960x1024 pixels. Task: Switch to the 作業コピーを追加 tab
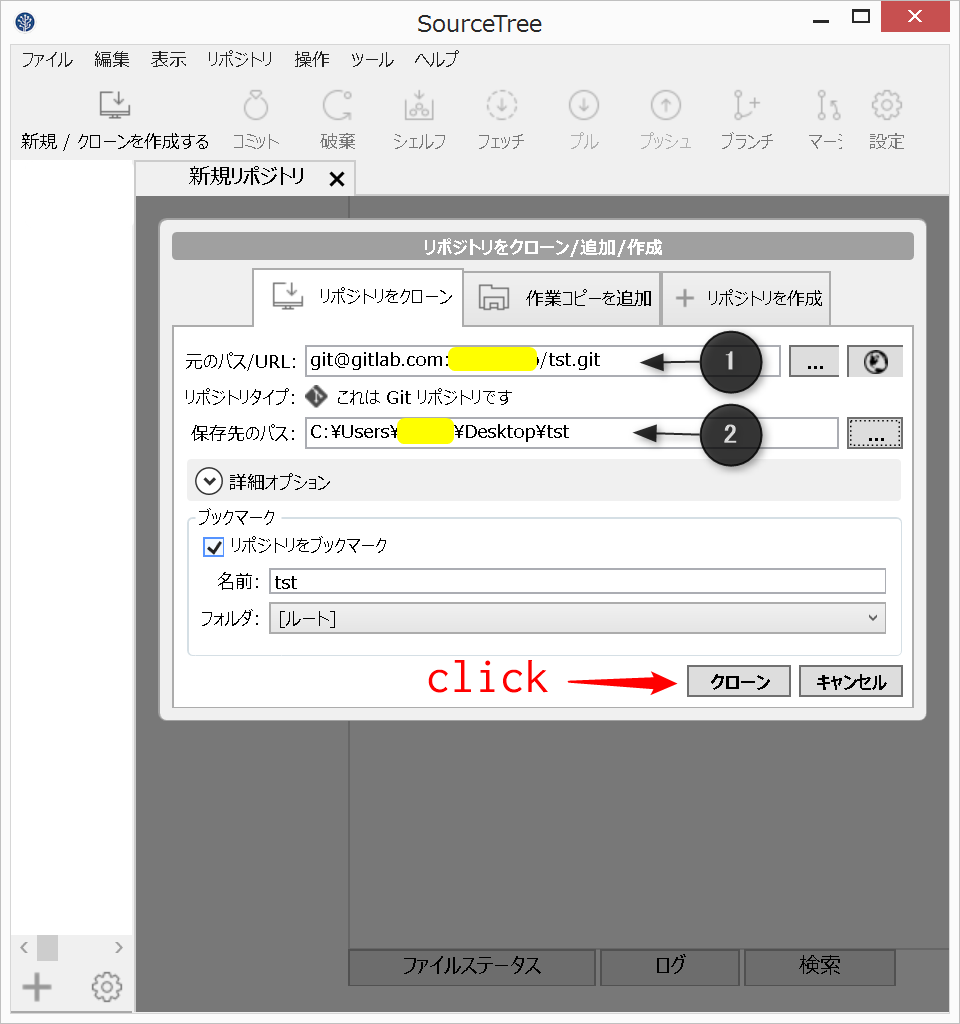(x=563, y=298)
